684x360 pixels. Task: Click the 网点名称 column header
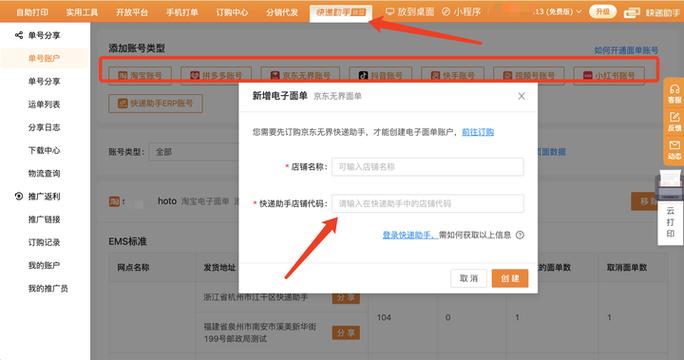[x=133, y=267]
